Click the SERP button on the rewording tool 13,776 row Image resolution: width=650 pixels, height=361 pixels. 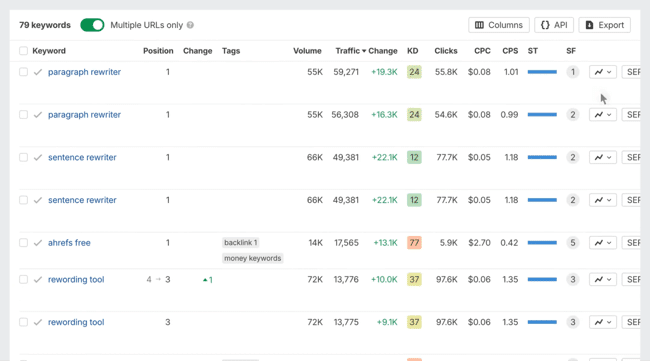point(631,280)
